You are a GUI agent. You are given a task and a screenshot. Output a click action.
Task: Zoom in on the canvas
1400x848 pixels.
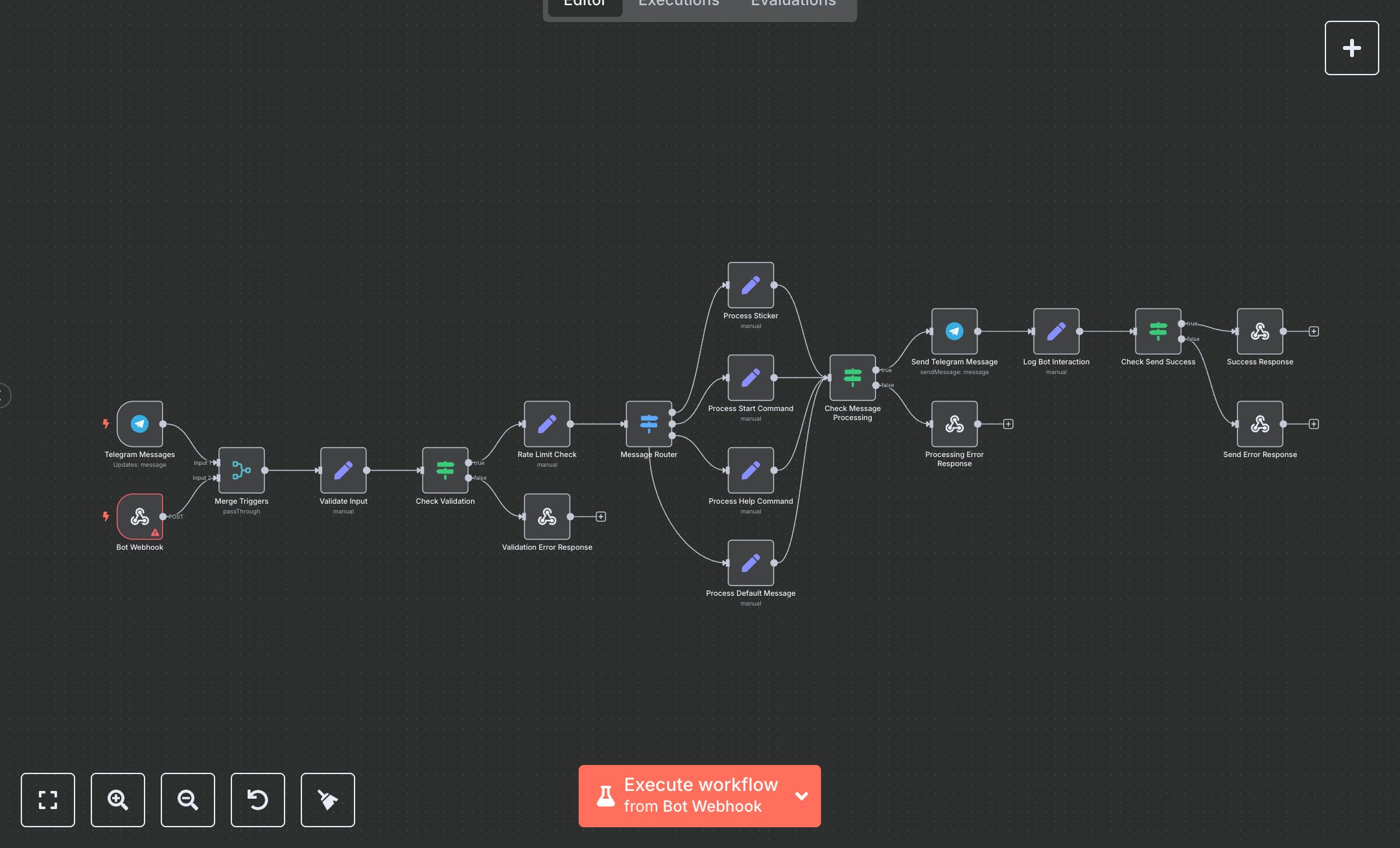pos(118,800)
